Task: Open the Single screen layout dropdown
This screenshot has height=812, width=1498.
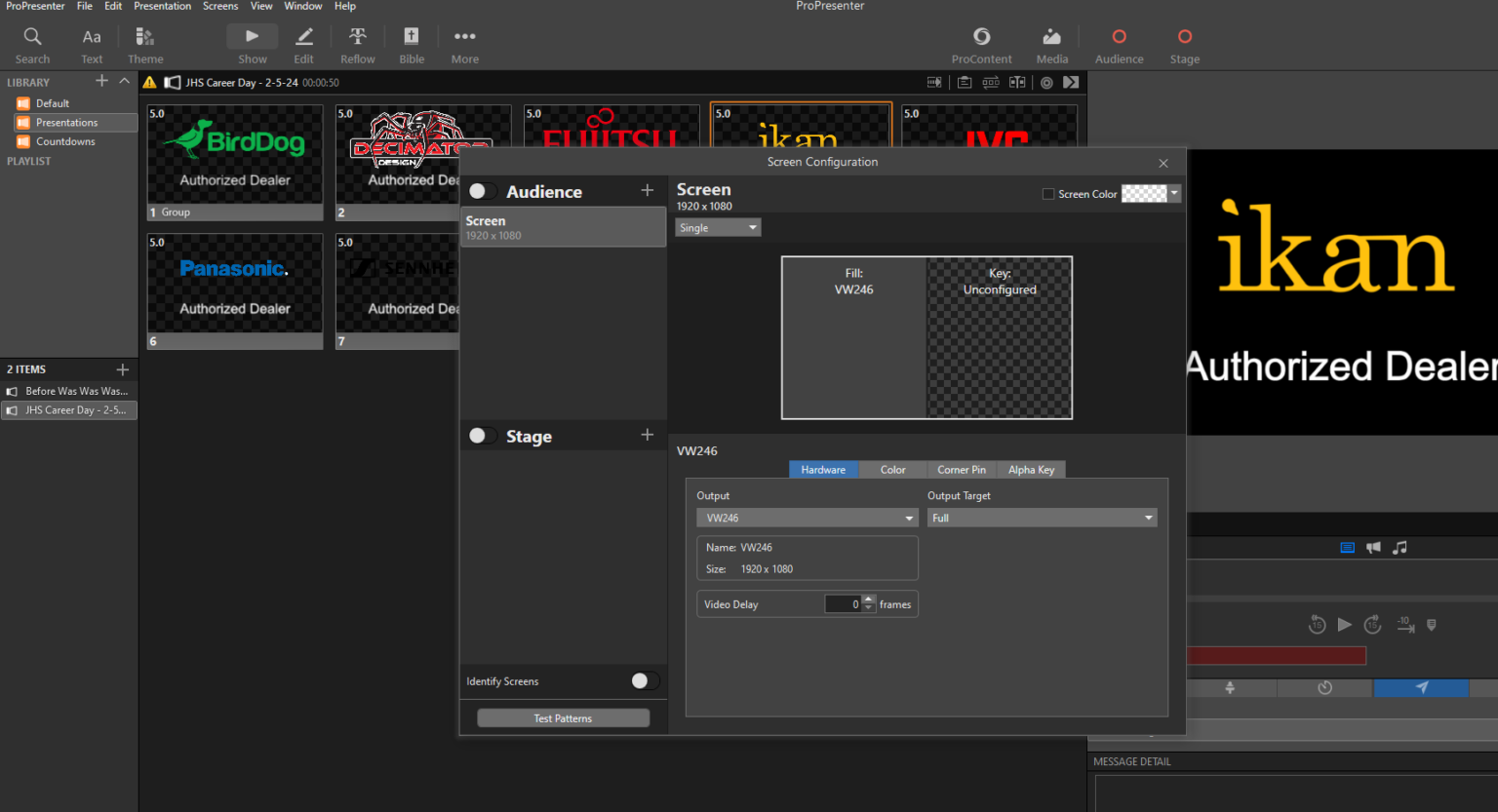Action: coord(718,226)
